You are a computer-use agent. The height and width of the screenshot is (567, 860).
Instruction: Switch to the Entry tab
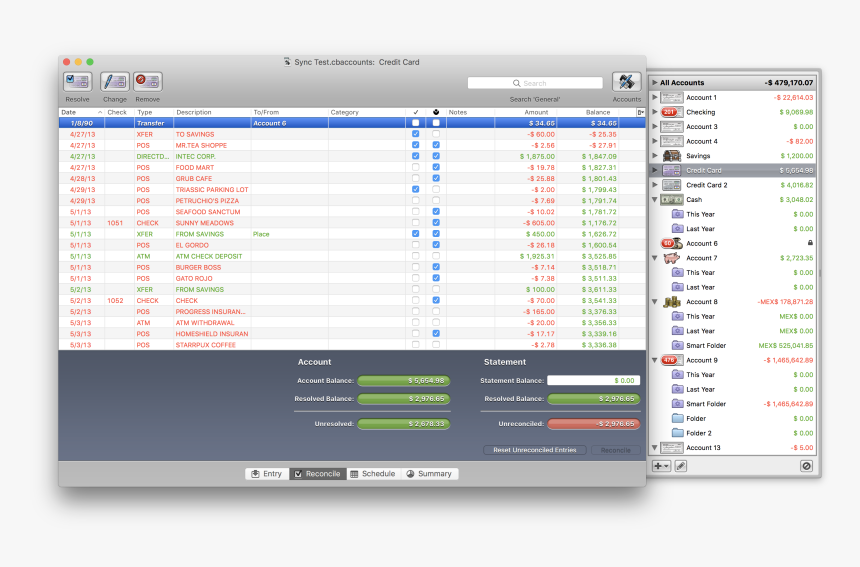(x=267, y=474)
